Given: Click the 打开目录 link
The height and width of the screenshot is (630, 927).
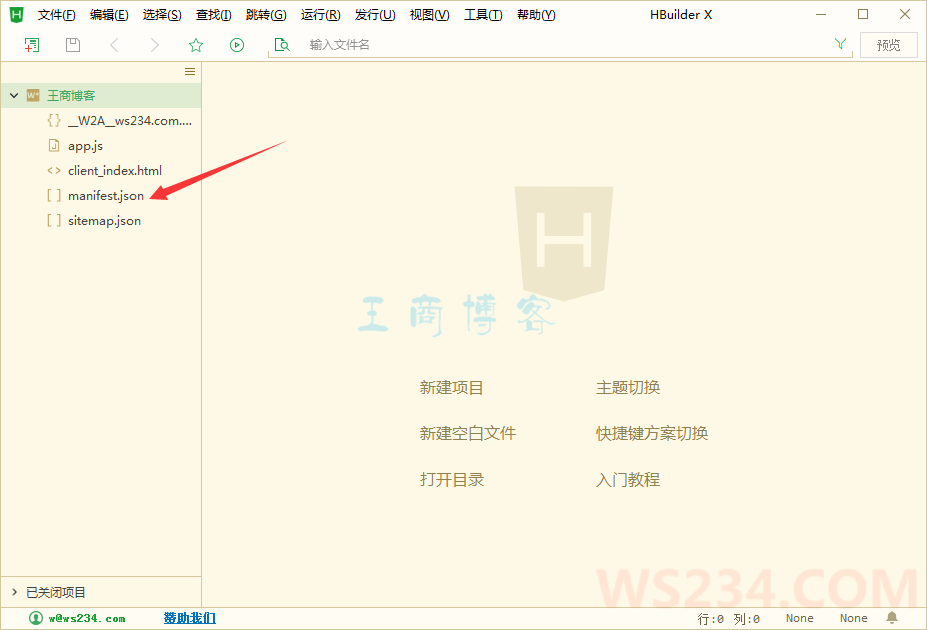Looking at the screenshot, I should point(452,480).
